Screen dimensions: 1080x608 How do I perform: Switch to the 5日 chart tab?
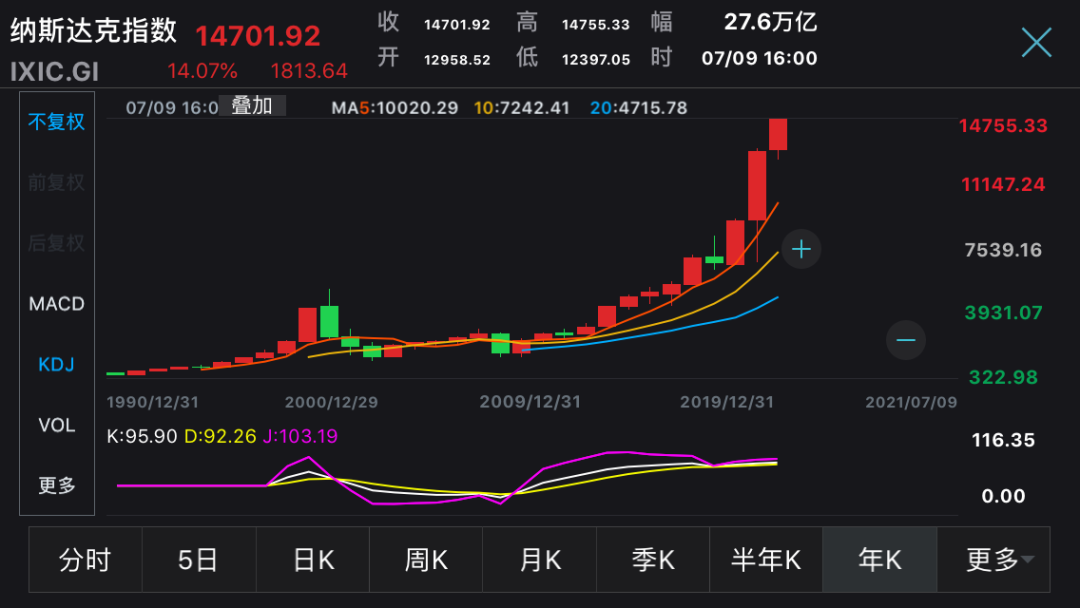(199, 560)
